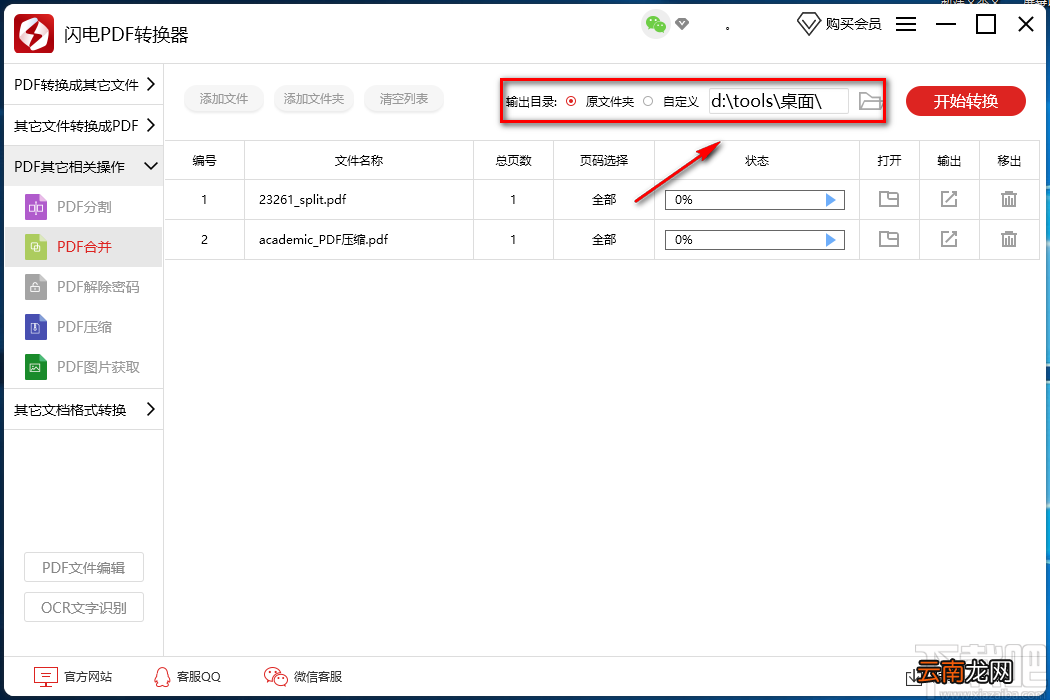Click the output path field d:\tools\桌面\
The height and width of the screenshot is (700, 1050).
coord(779,101)
